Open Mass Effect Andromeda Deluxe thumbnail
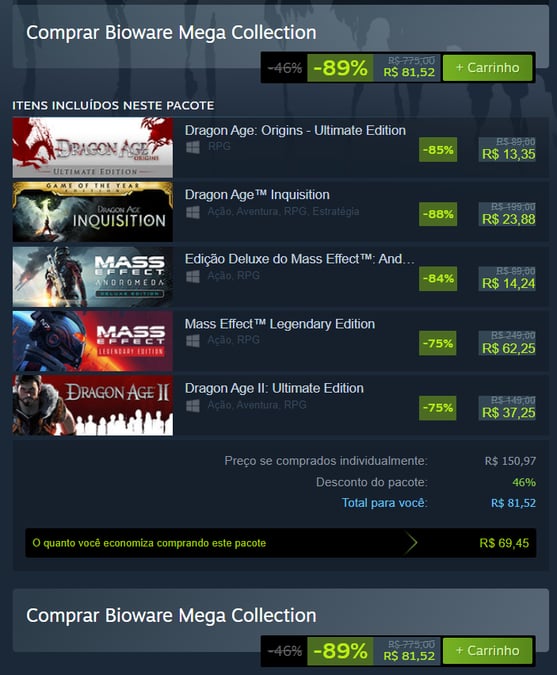Image resolution: width=557 pixels, height=675 pixels. pyautogui.click(x=93, y=276)
